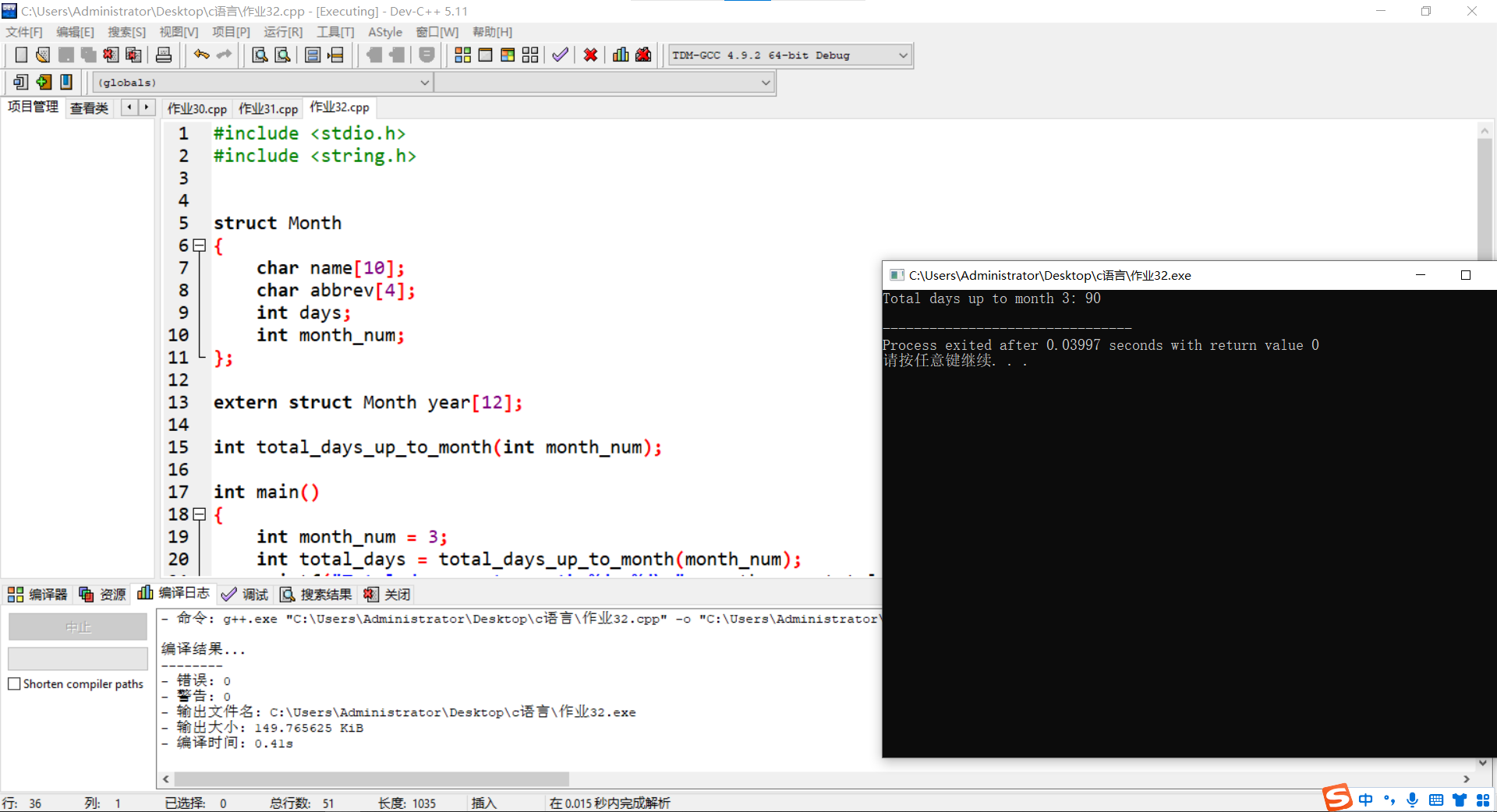Screen dimensions: 1497x812
Task: Click the Print icon in toolbar
Action: 164,55
